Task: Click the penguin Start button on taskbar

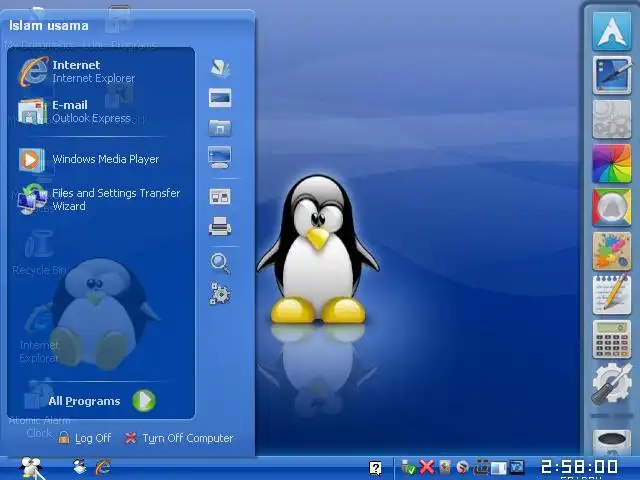Action: pyautogui.click(x=33, y=468)
